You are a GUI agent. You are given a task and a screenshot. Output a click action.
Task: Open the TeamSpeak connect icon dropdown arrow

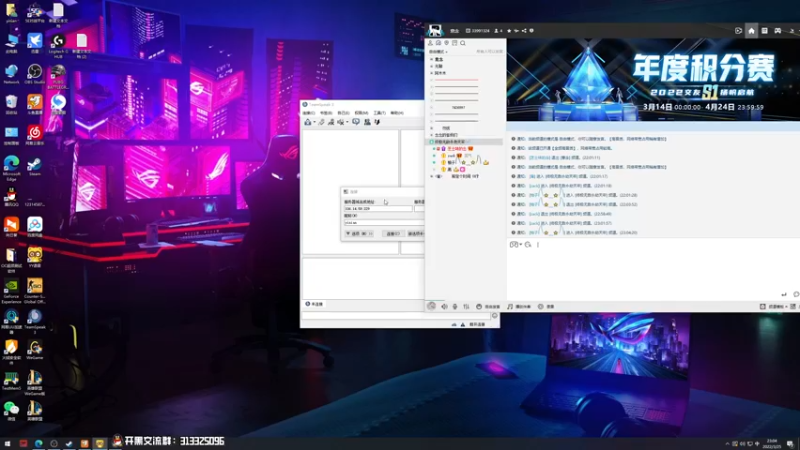(314, 122)
